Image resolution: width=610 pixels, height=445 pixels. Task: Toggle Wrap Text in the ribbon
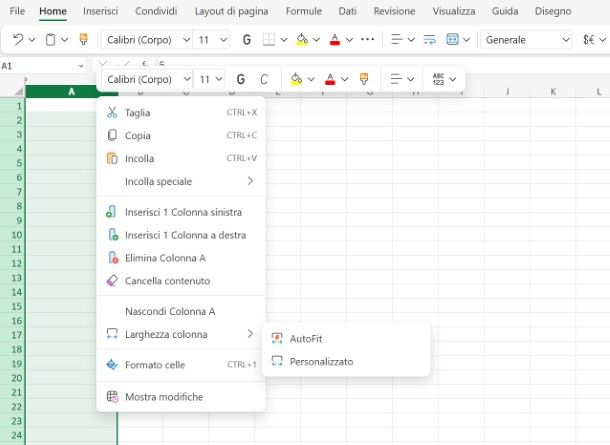429,40
